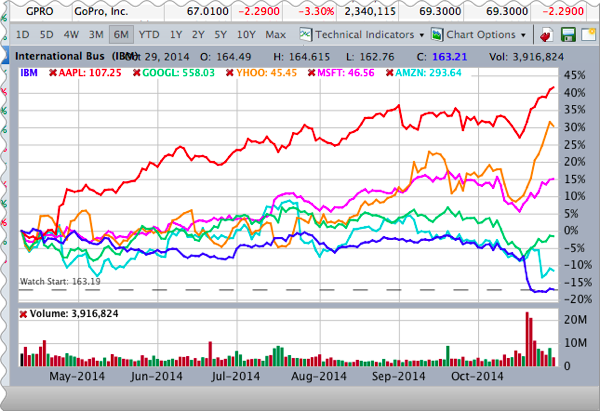Switch chart to 4W range
600x411 pixels.
click(x=71, y=35)
